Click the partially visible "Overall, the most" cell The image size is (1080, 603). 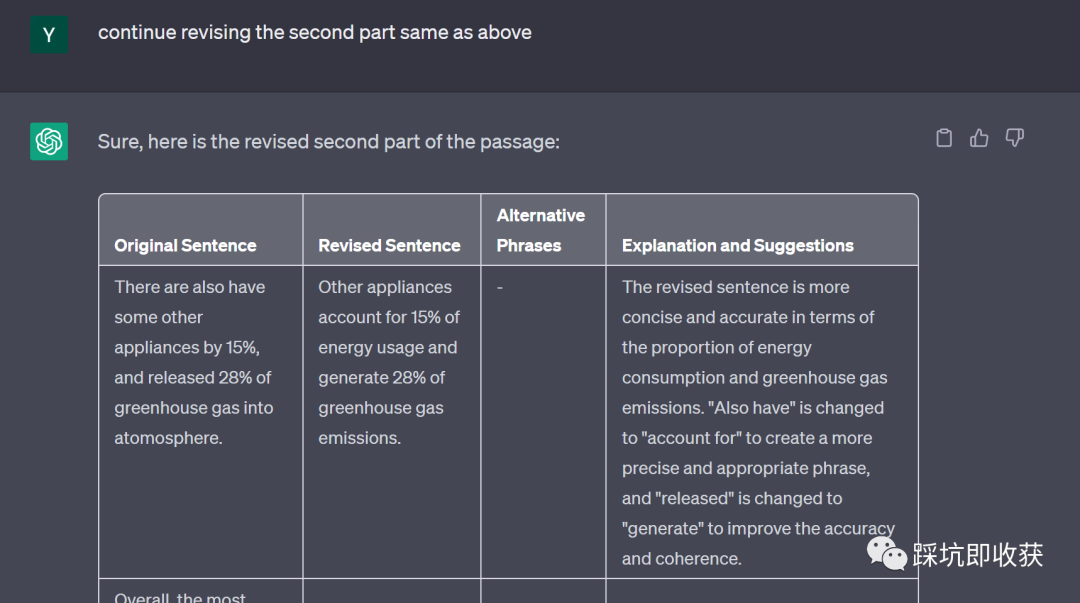(180, 597)
